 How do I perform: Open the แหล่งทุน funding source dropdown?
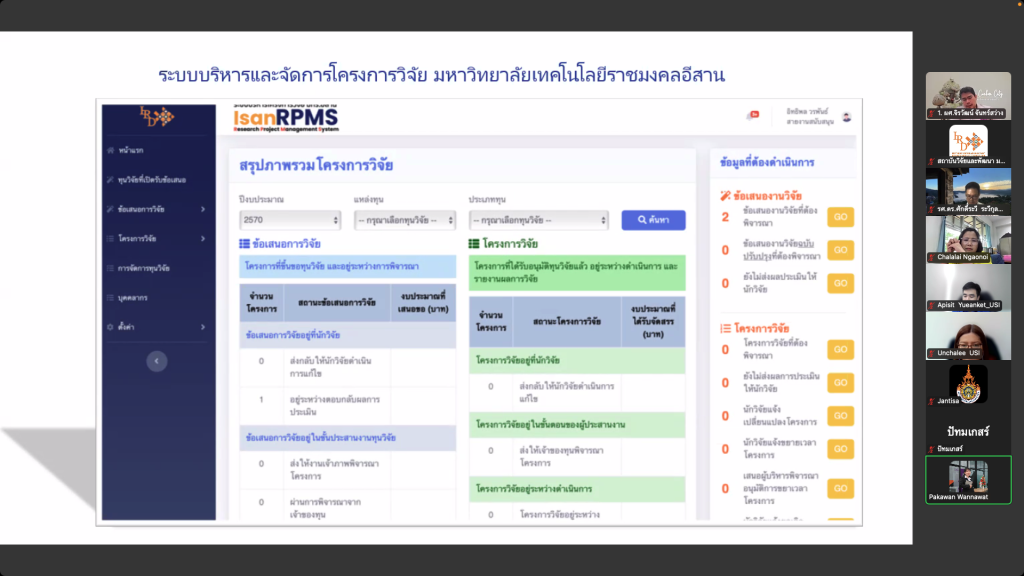click(x=404, y=220)
